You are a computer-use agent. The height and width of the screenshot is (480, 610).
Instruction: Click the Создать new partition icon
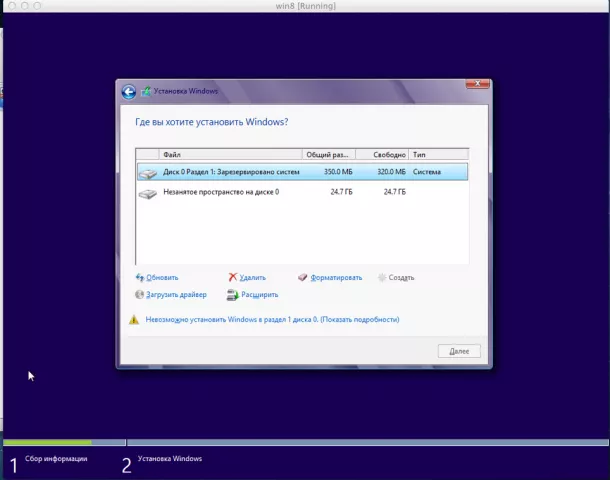[382, 277]
